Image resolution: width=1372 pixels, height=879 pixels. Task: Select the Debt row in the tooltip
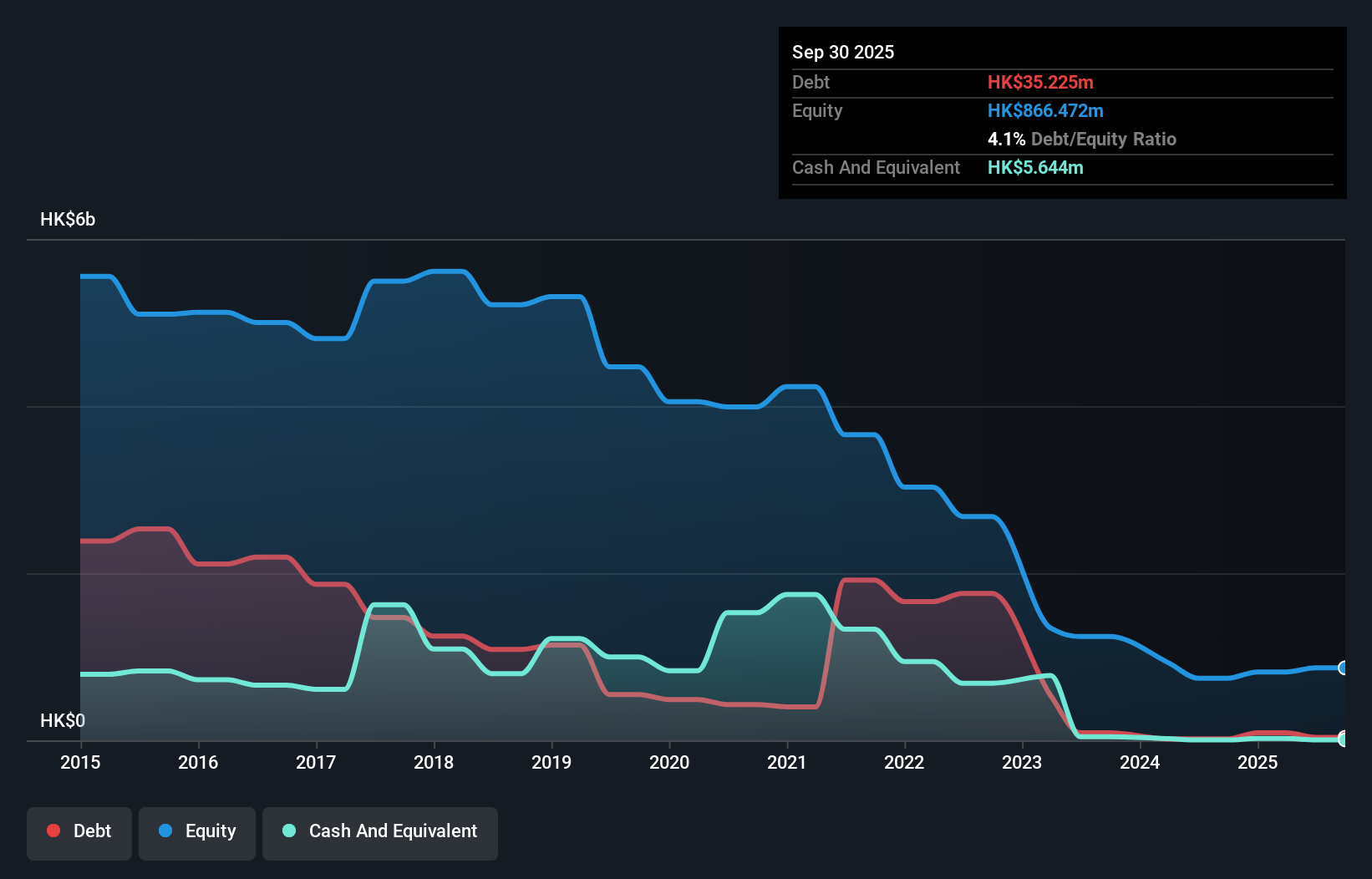point(810,82)
